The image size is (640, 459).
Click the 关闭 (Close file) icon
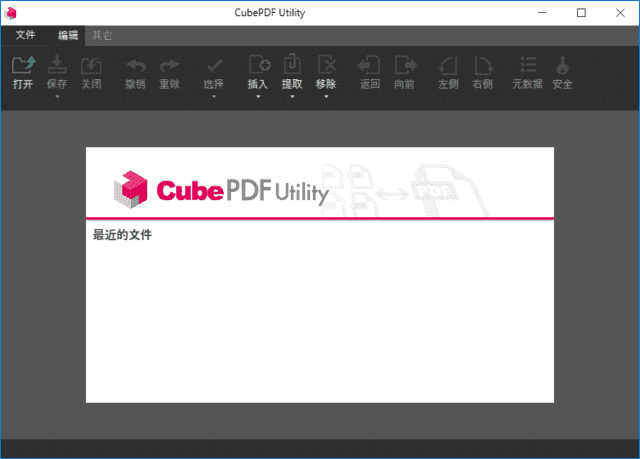(91, 67)
